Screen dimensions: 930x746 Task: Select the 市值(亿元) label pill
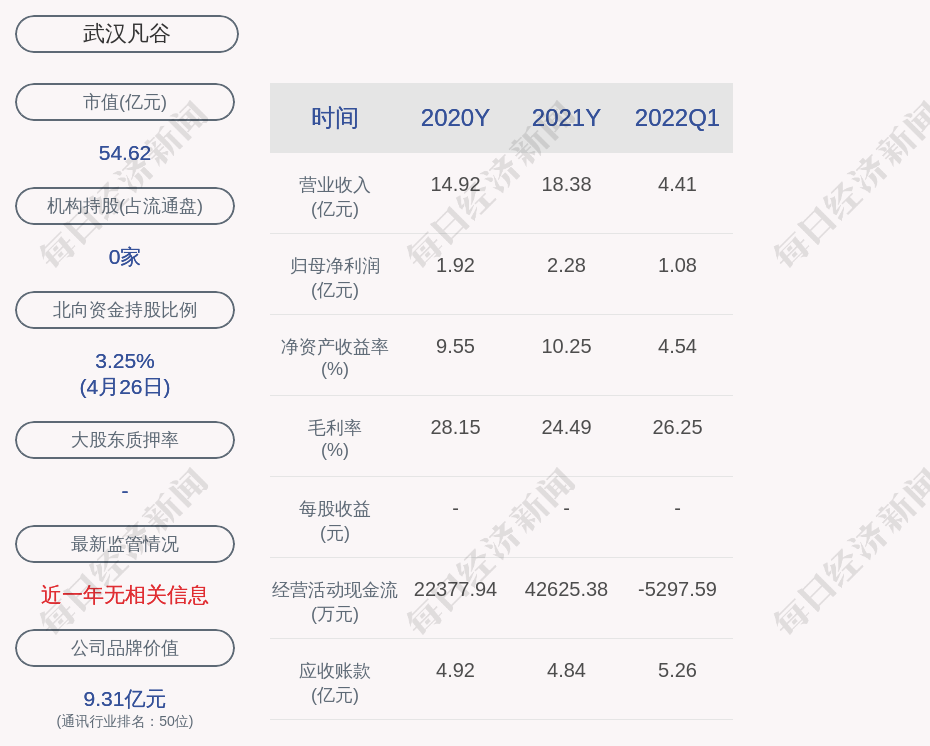[x=125, y=102]
